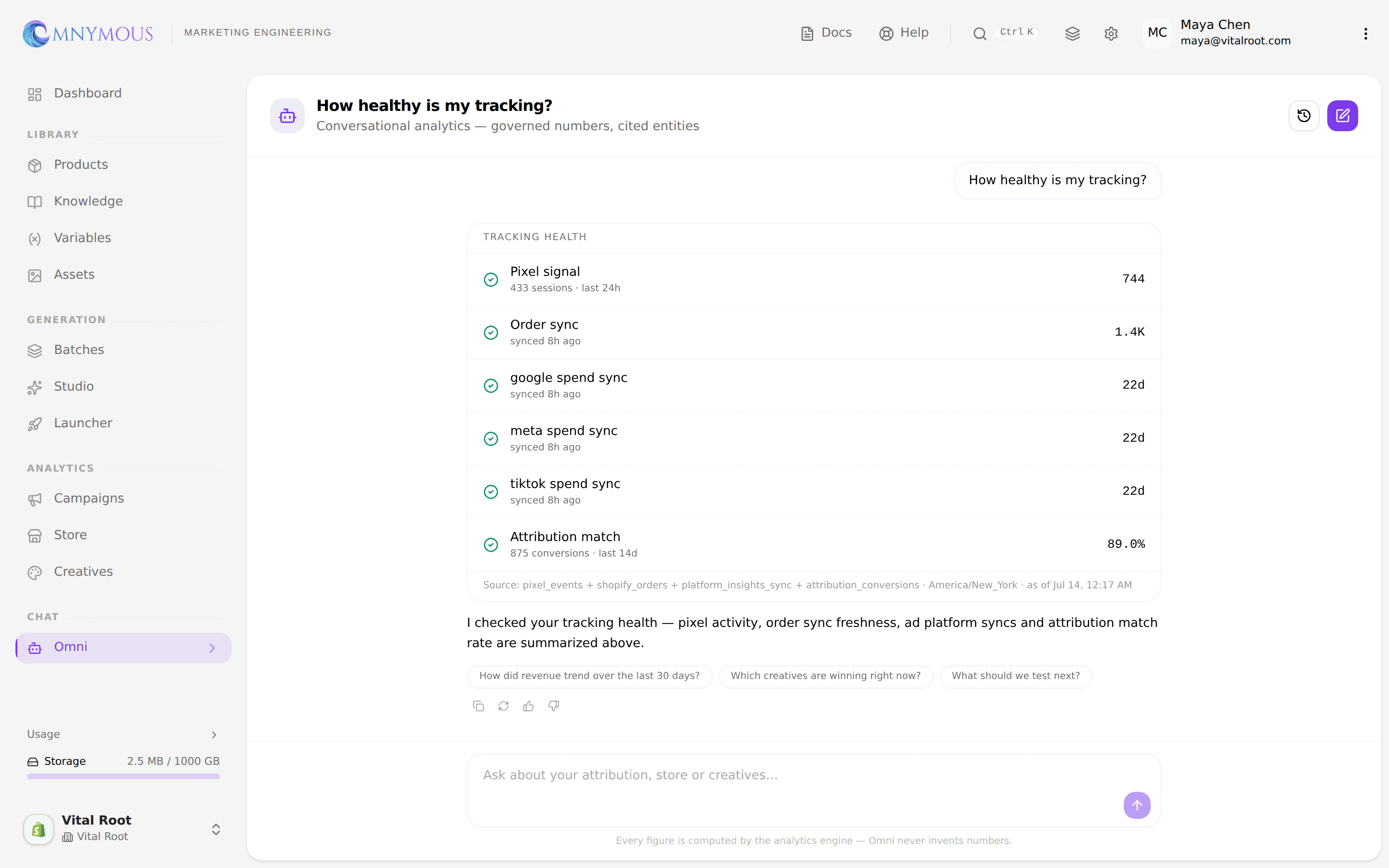Focus the 'Ask about your attribution' input
Screen dimensions: 1389x868
pos(813,790)
